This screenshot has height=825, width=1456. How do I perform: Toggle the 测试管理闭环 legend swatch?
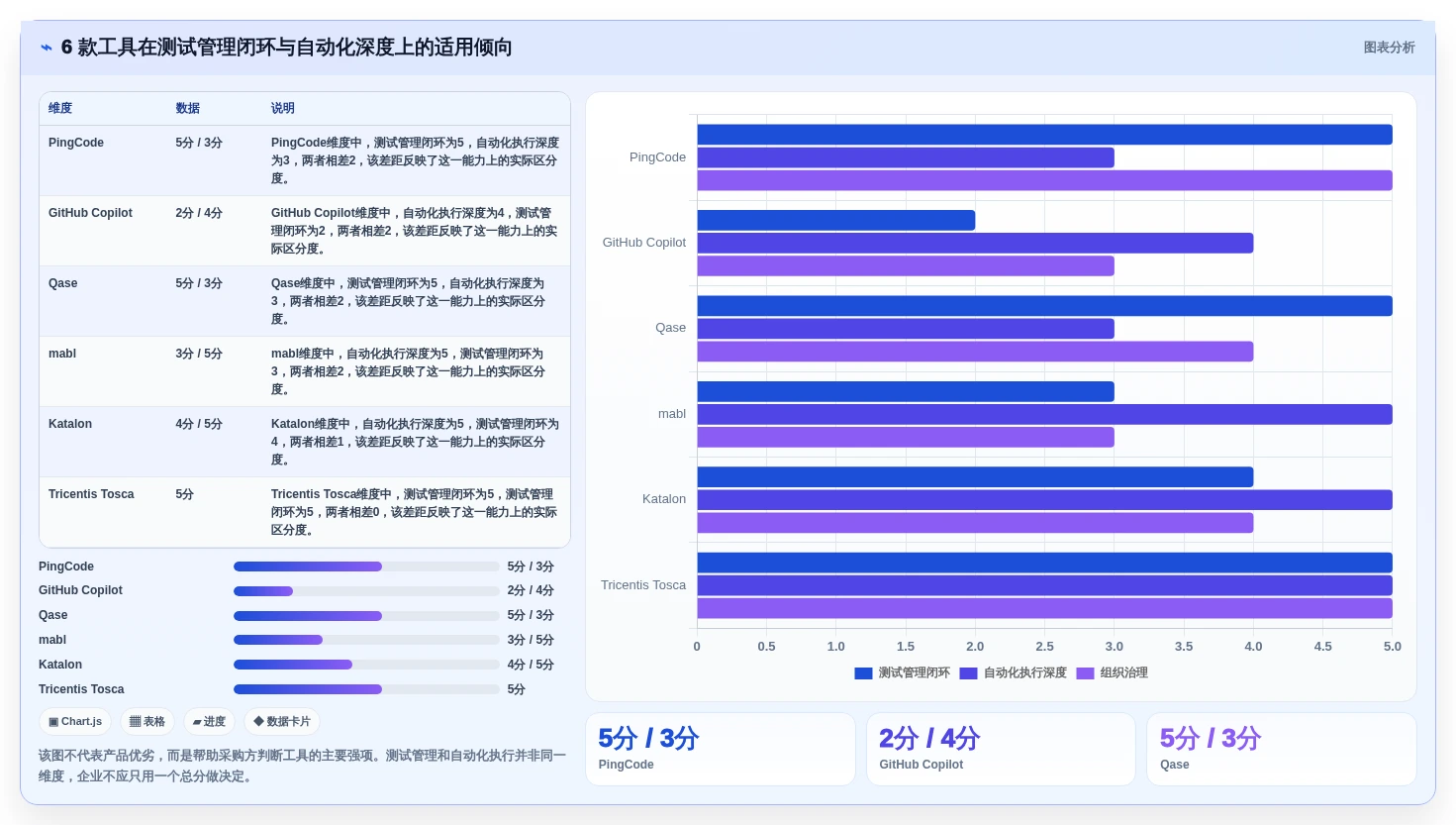click(863, 673)
